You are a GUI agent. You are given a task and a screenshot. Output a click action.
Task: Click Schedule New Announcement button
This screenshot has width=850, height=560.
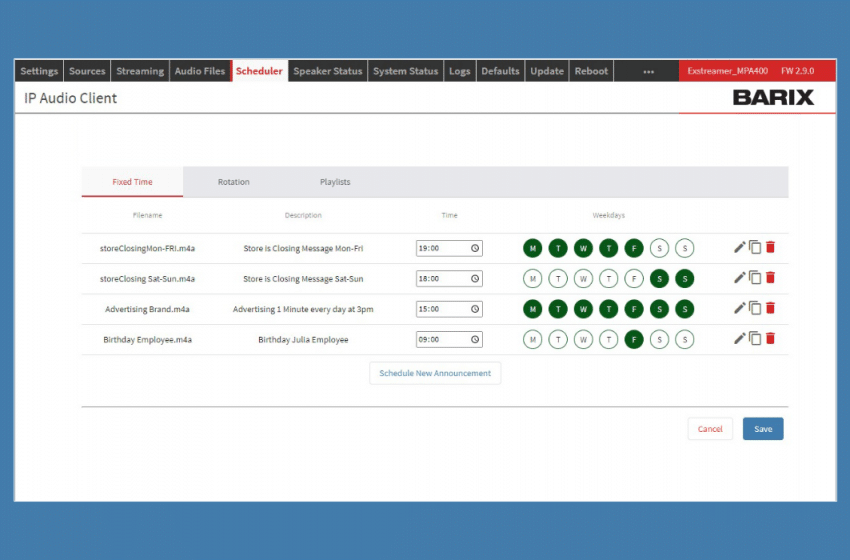click(x=435, y=373)
